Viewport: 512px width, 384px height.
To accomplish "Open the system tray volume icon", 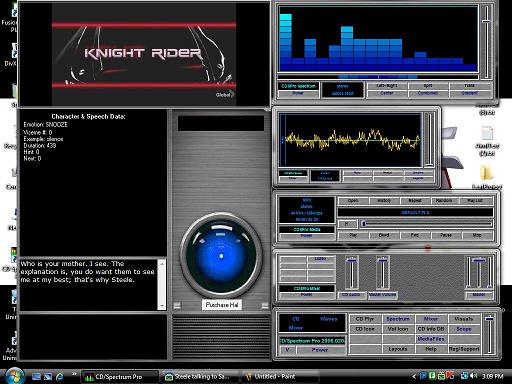I will [x=473, y=376].
